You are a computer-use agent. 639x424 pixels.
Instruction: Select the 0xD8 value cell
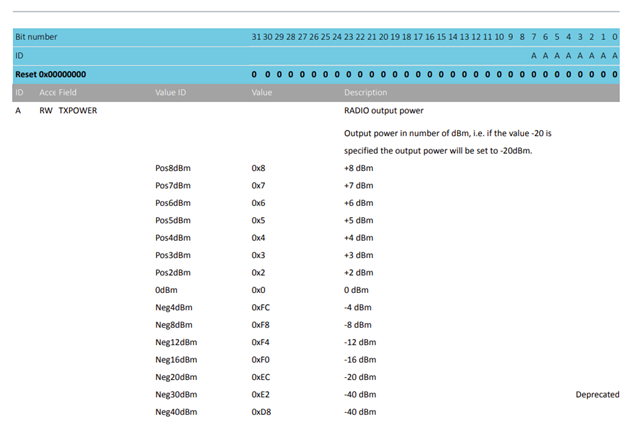pos(260,411)
